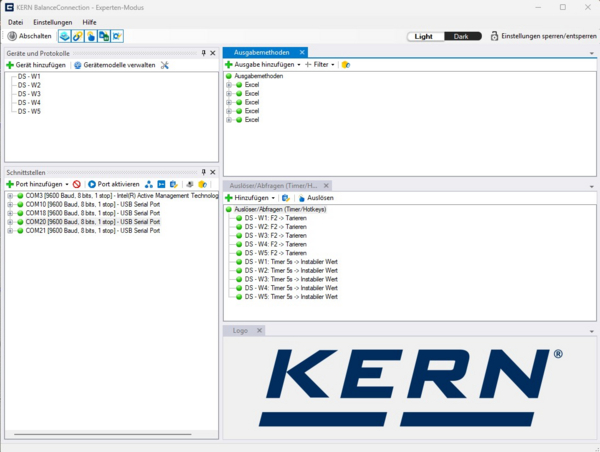This screenshot has height=452, width=600.
Task: Open the Filter dropdown
Action: 320,65
